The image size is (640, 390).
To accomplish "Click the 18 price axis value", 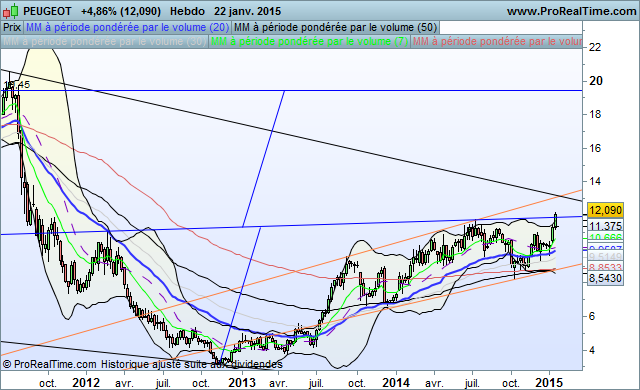I will tap(595, 115).
